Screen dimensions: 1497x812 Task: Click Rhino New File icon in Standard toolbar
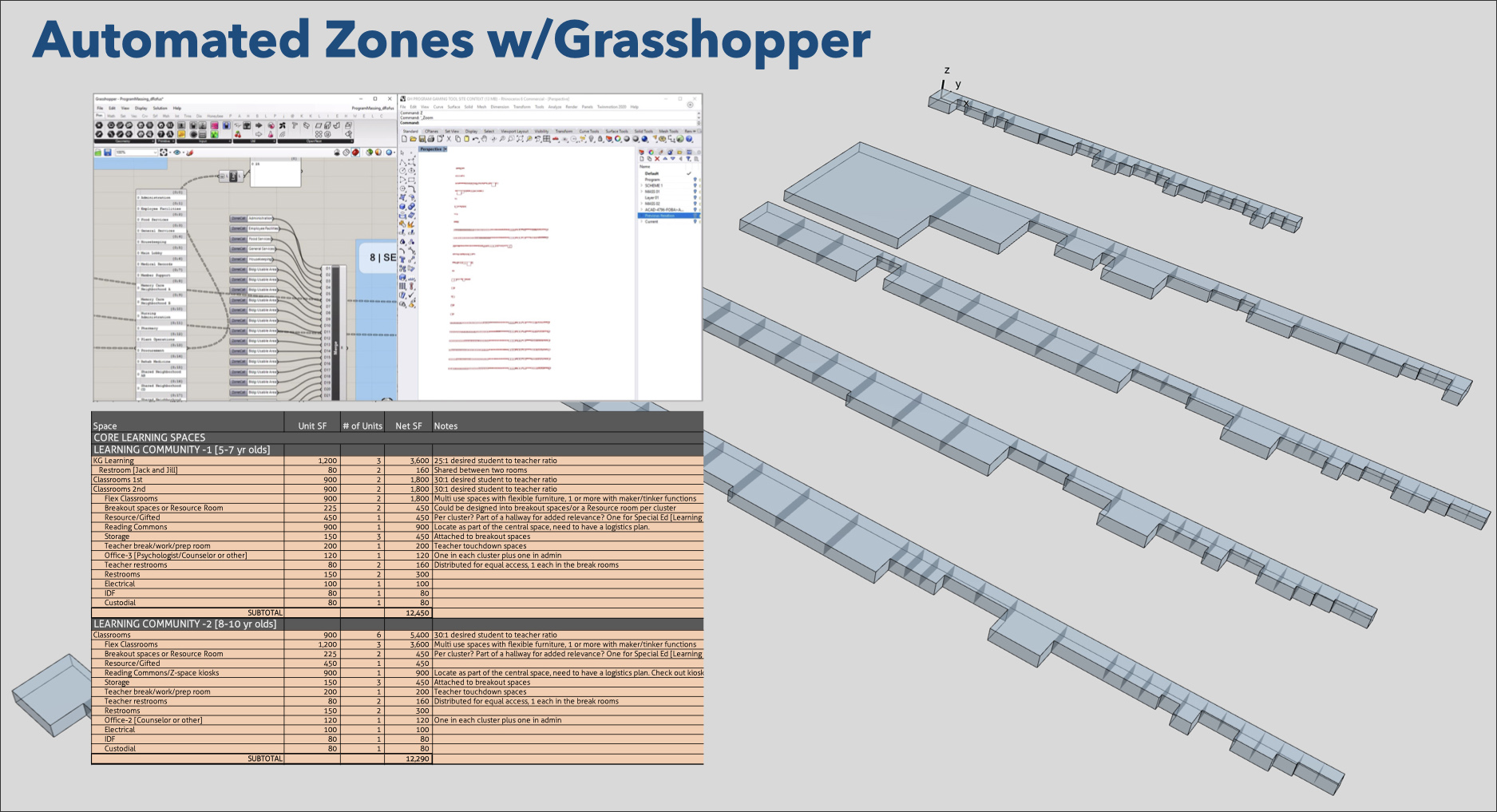pos(404,139)
